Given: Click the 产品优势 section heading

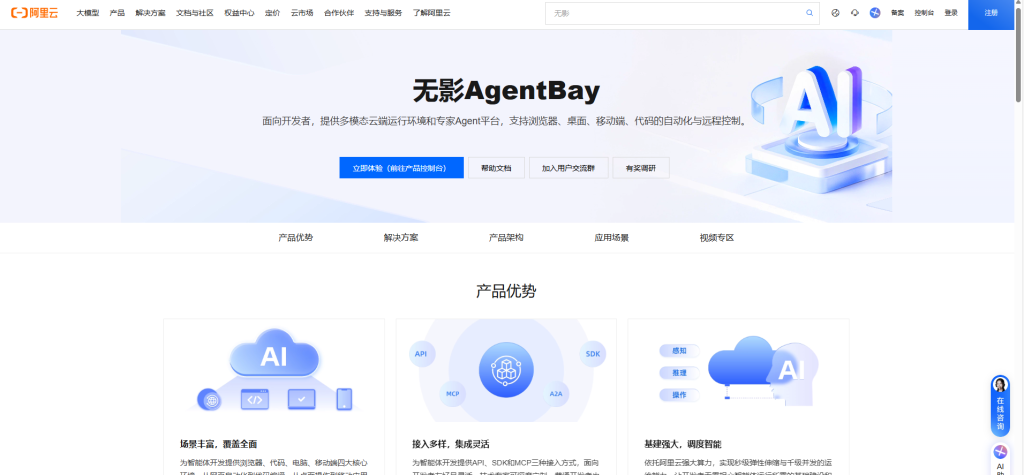Looking at the screenshot, I should [506, 291].
